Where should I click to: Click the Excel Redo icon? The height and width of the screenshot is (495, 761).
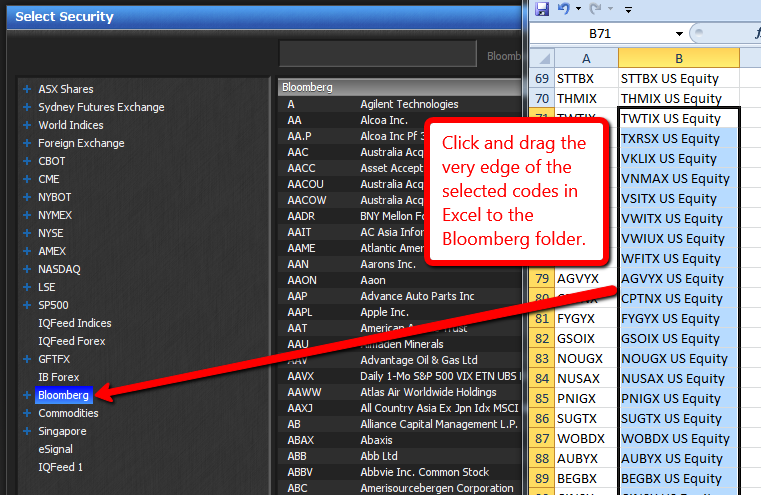596,9
